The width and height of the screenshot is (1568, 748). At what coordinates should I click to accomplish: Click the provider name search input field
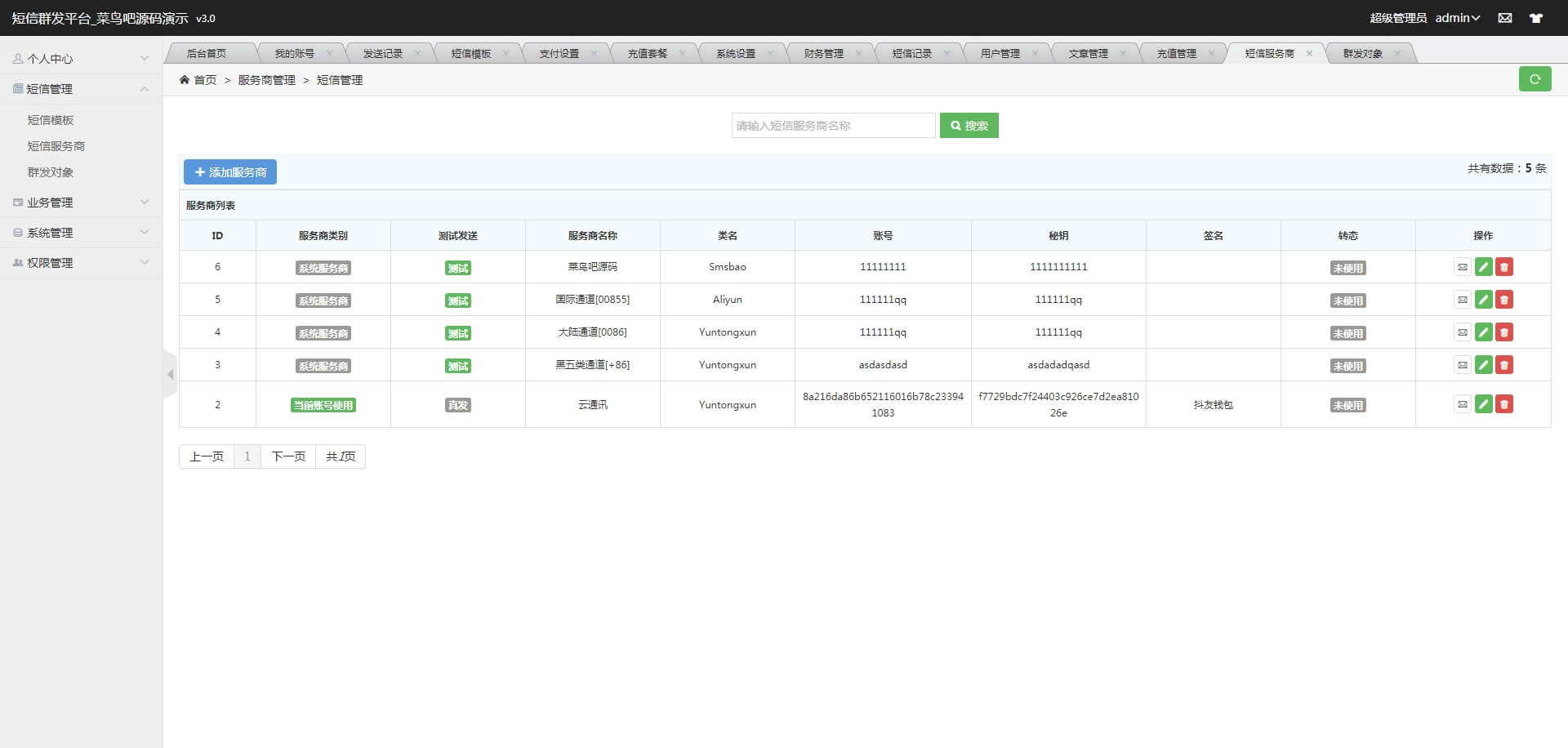tap(833, 125)
